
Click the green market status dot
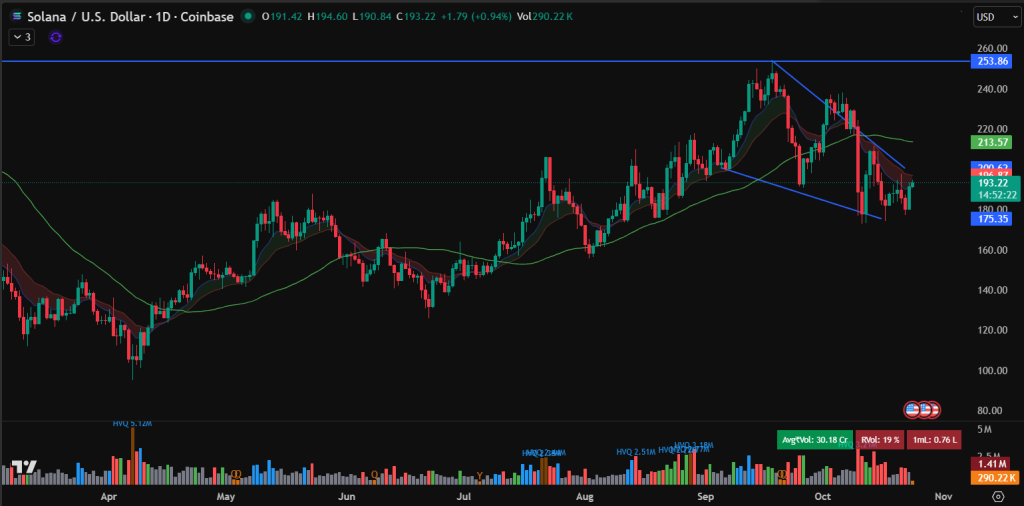pyautogui.click(x=248, y=17)
